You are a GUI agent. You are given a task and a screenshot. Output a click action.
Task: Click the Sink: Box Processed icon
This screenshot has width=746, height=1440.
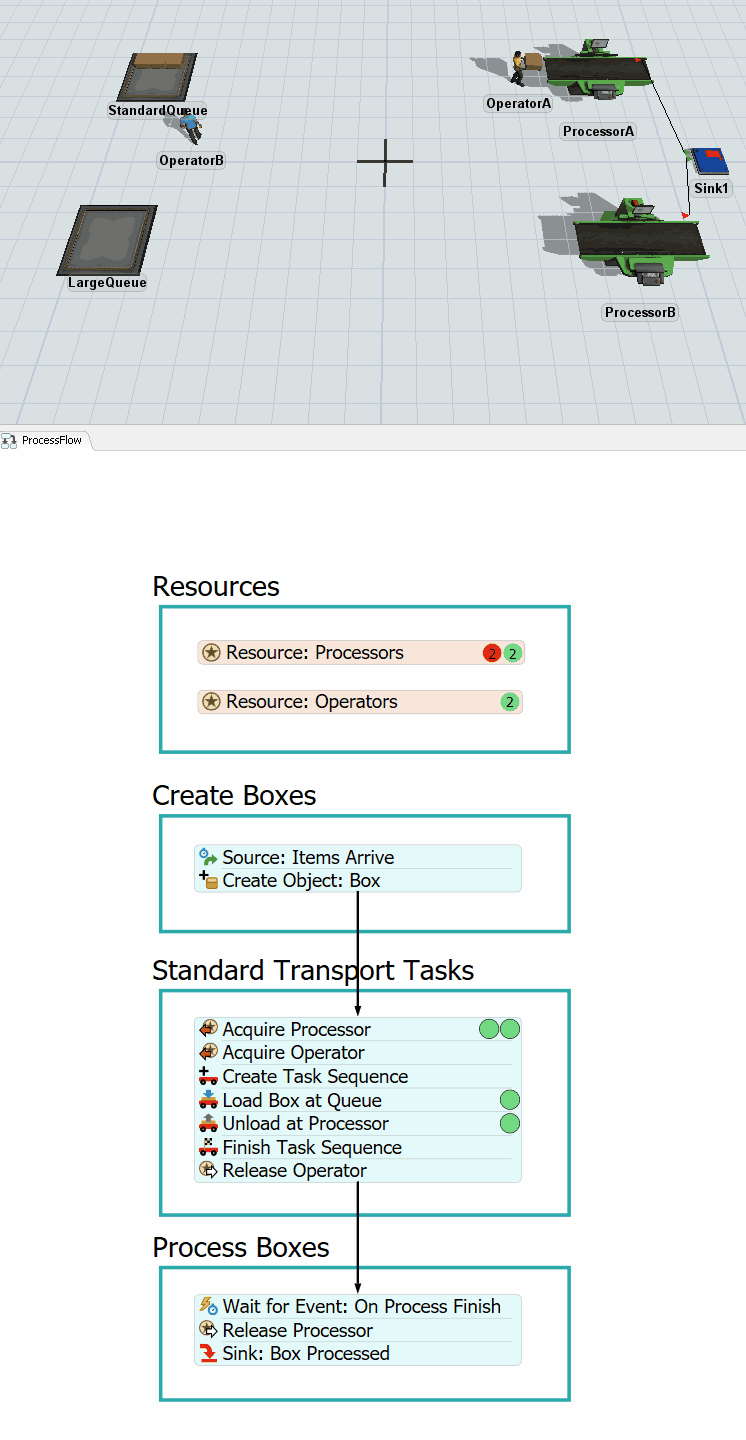[209, 1354]
